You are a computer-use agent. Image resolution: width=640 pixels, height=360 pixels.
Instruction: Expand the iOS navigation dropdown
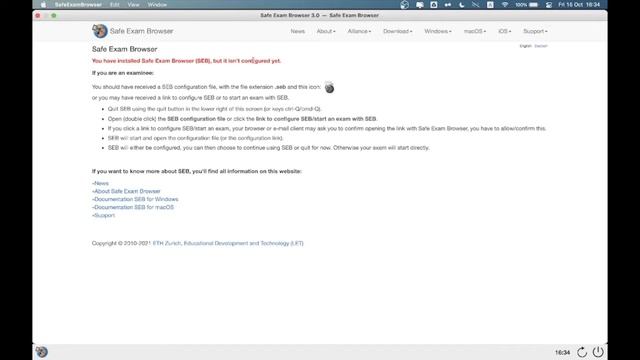click(x=504, y=31)
